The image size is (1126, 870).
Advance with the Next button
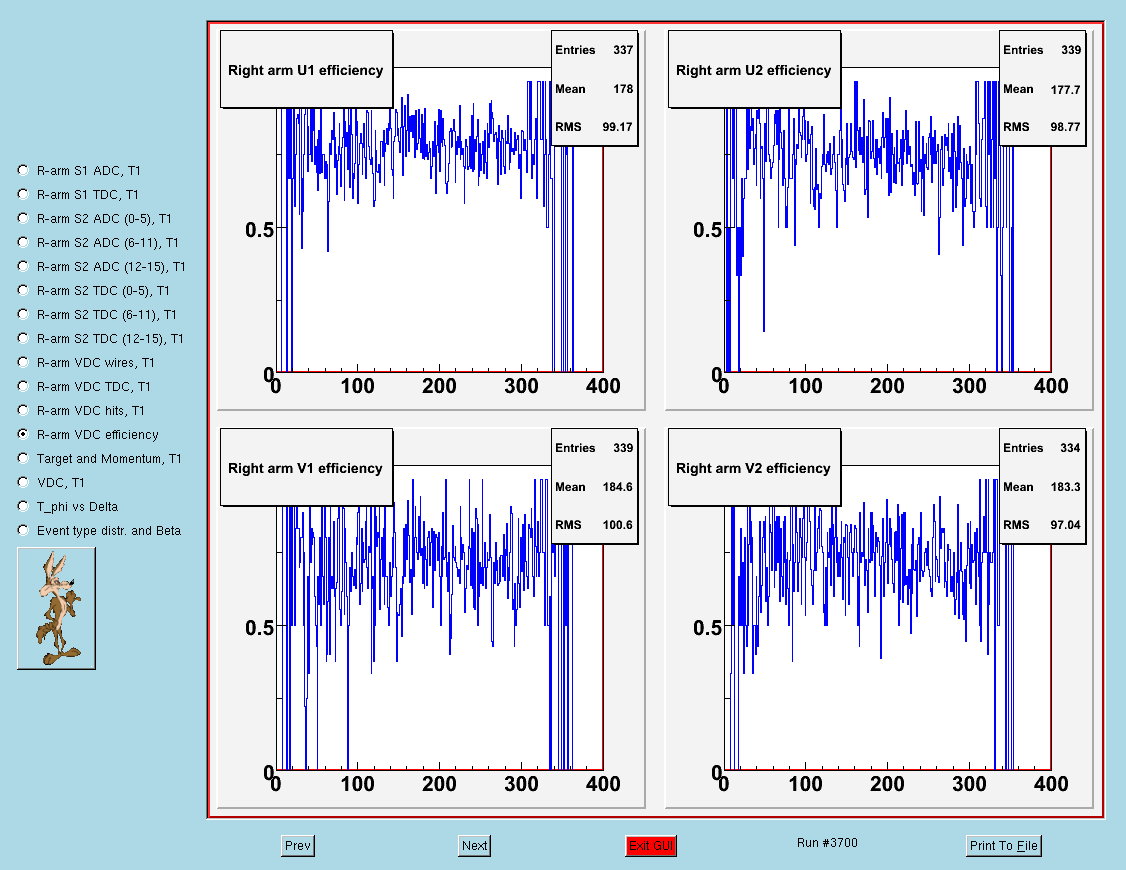pos(475,846)
